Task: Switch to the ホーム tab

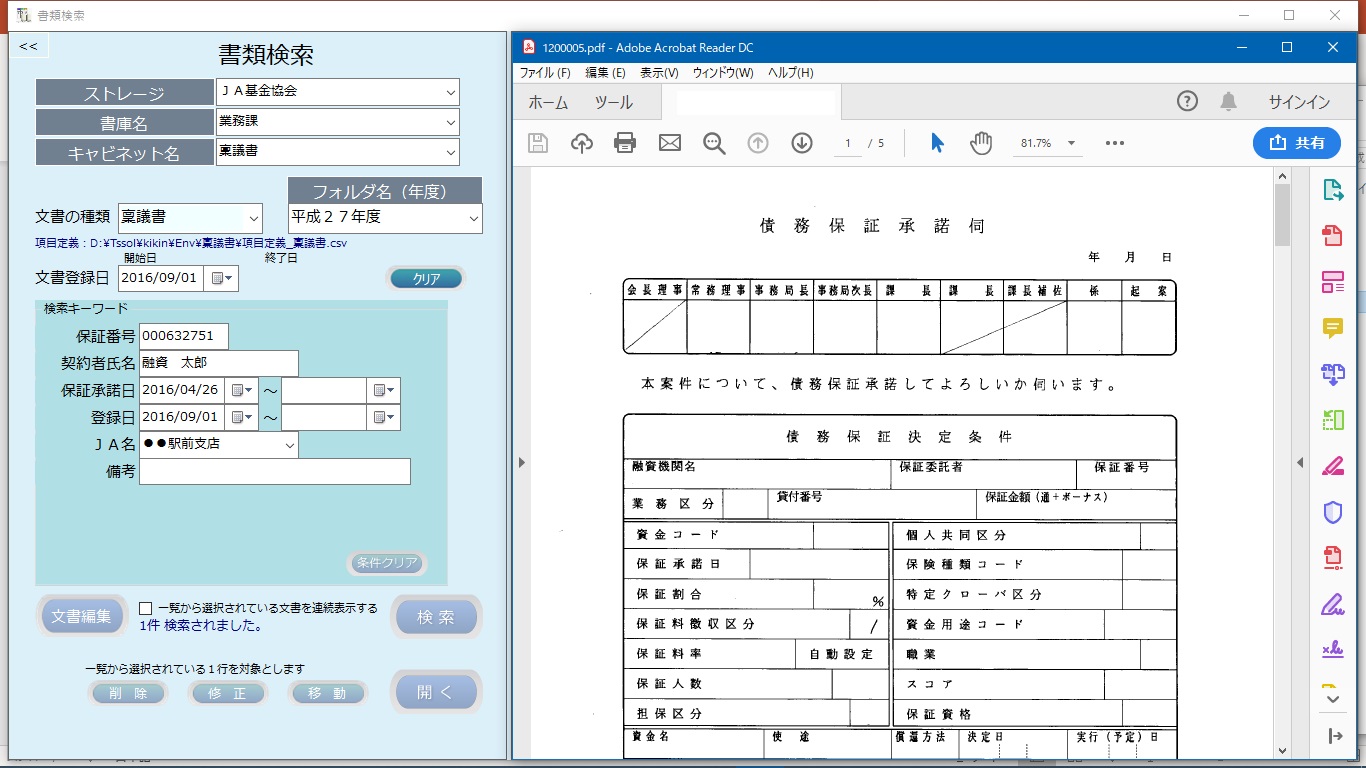Action: [x=548, y=102]
